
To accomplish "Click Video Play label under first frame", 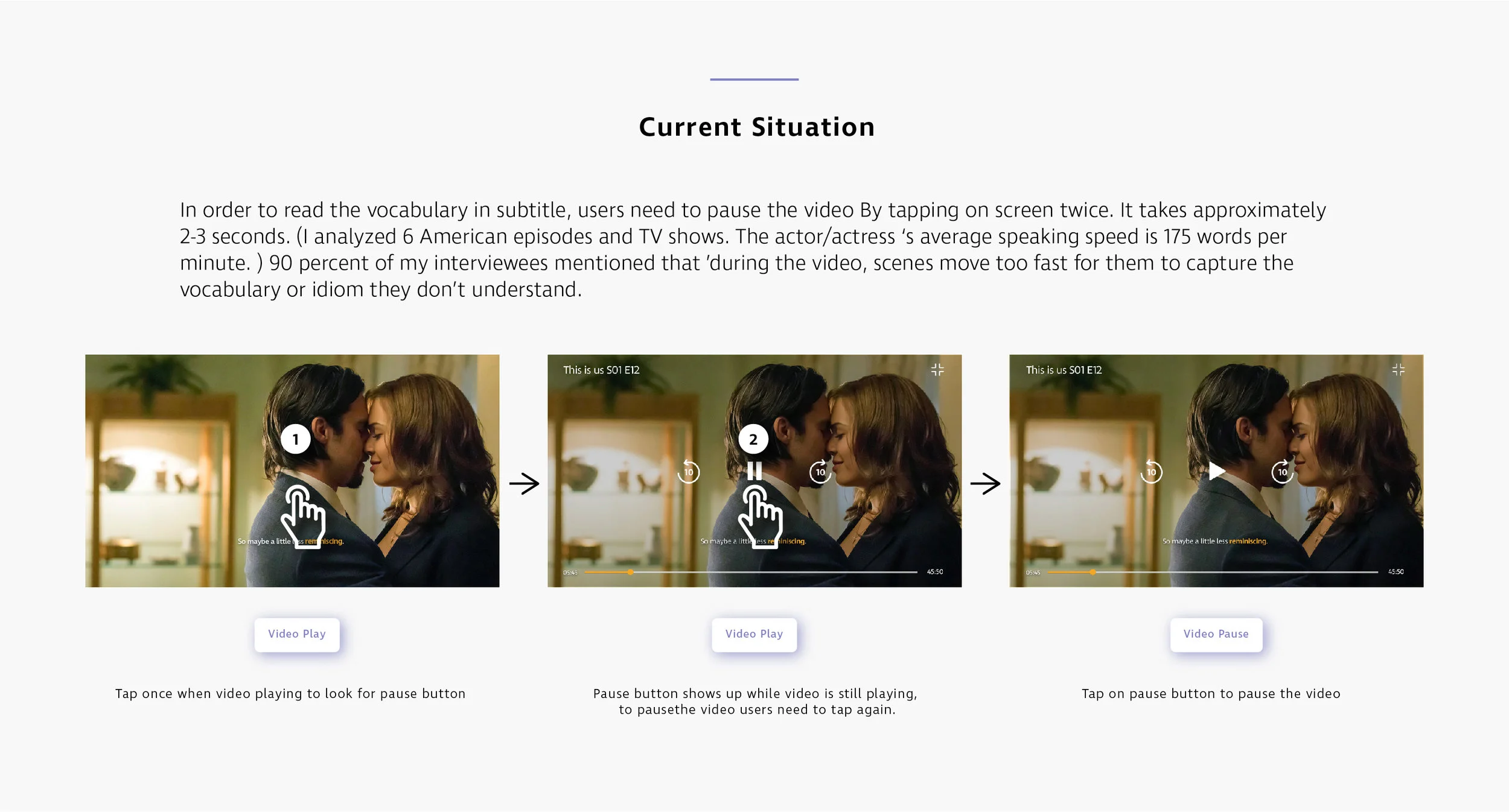I will click(296, 634).
